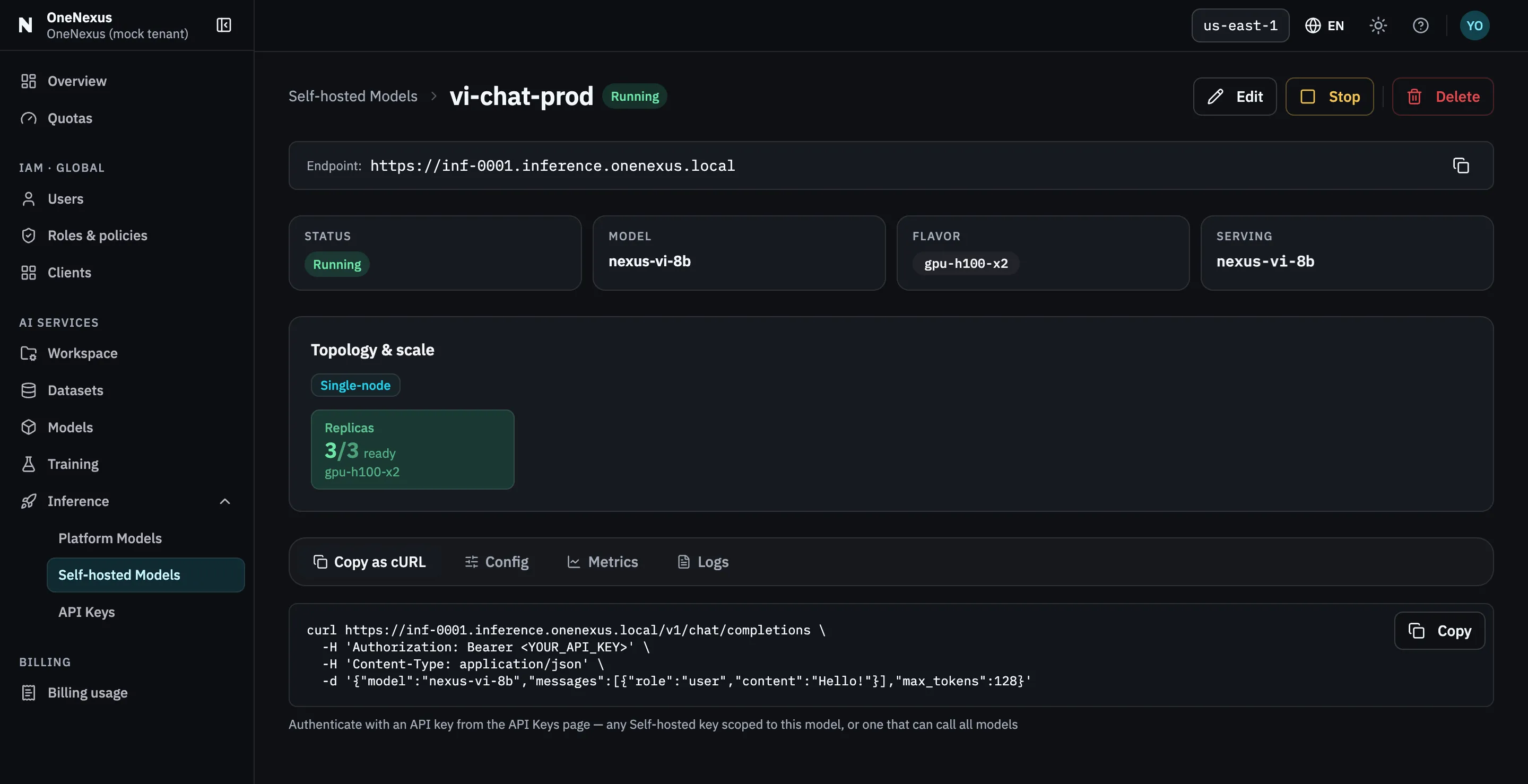The height and width of the screenshot is (784, 1528).
Task: Collapse the sidebar panel icon
Action: coord(223,25)
